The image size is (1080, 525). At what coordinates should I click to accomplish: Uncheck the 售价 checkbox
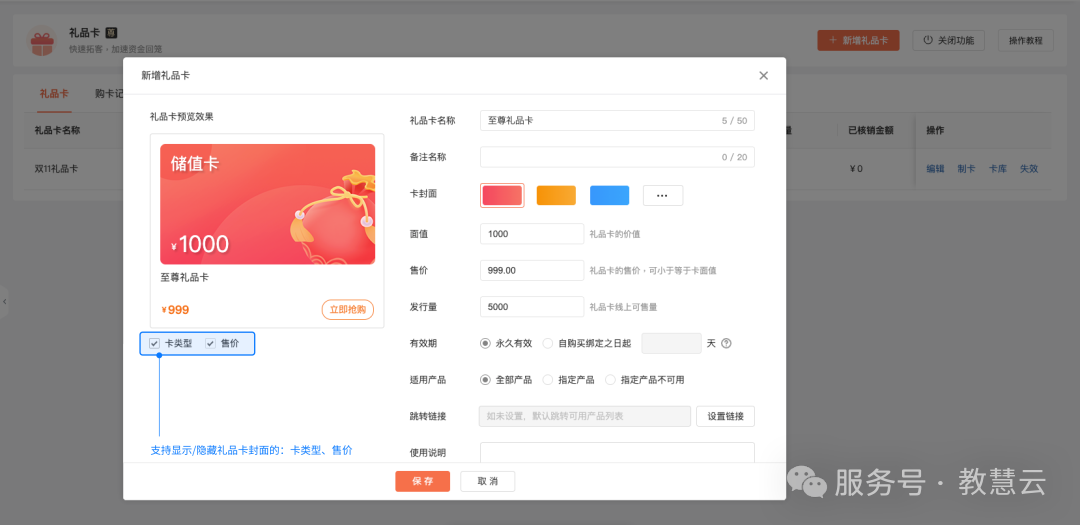tap(210, 343)
